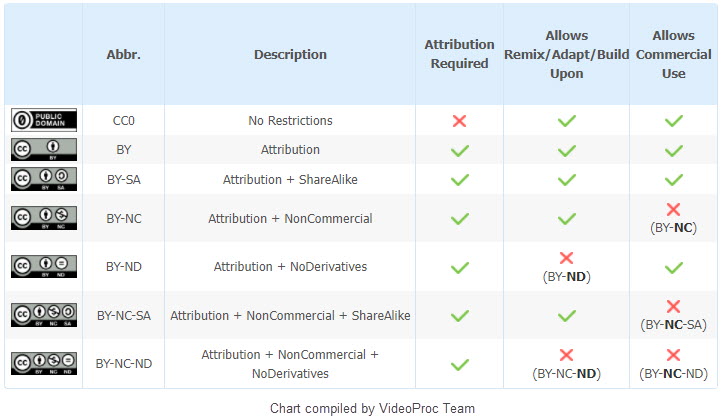The height and width of the screenshot is (419, 722).
Task: Click the "Attribution + ShareAlike" description cell
Action: click(x=290, y=180)
